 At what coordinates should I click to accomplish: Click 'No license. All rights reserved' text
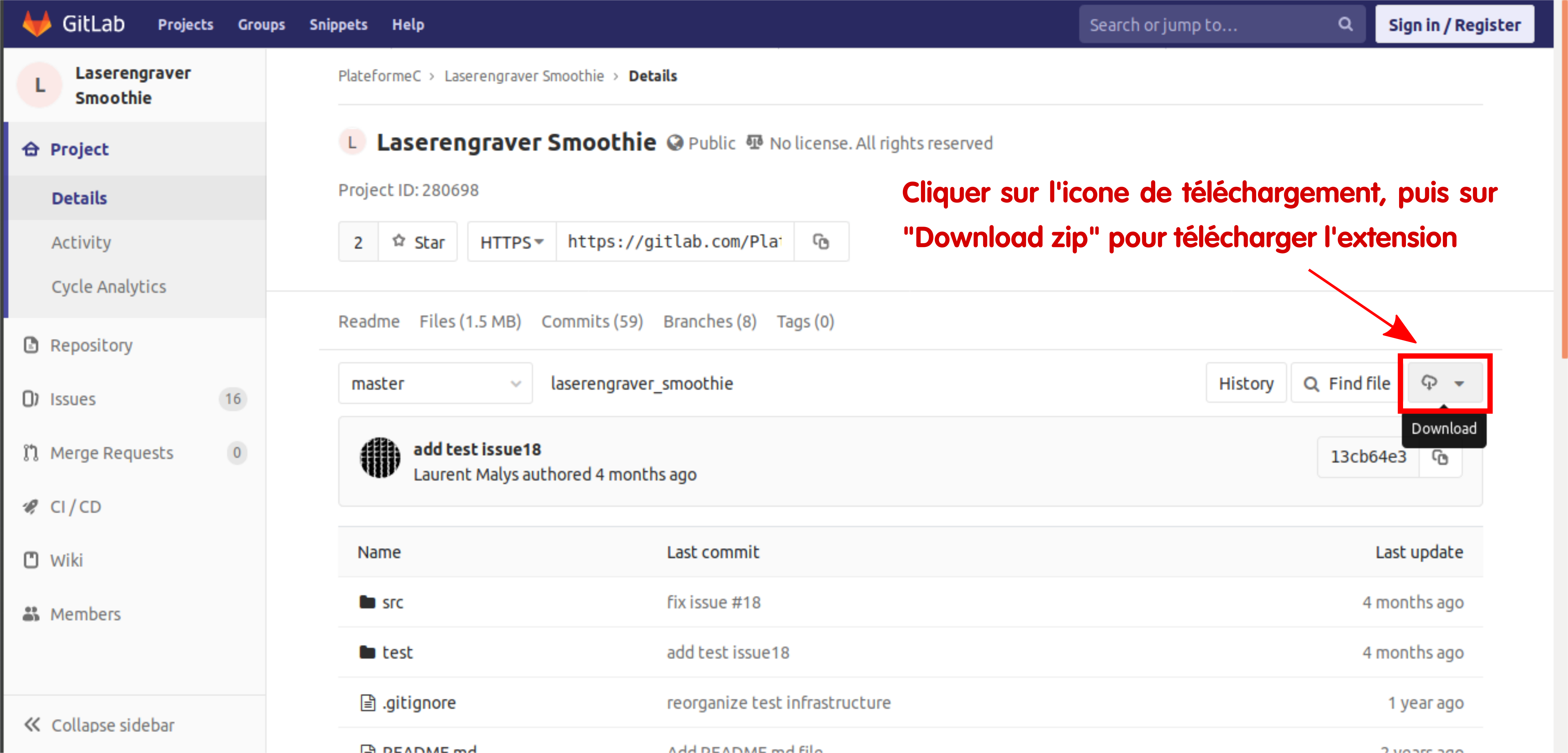point(881,143)
